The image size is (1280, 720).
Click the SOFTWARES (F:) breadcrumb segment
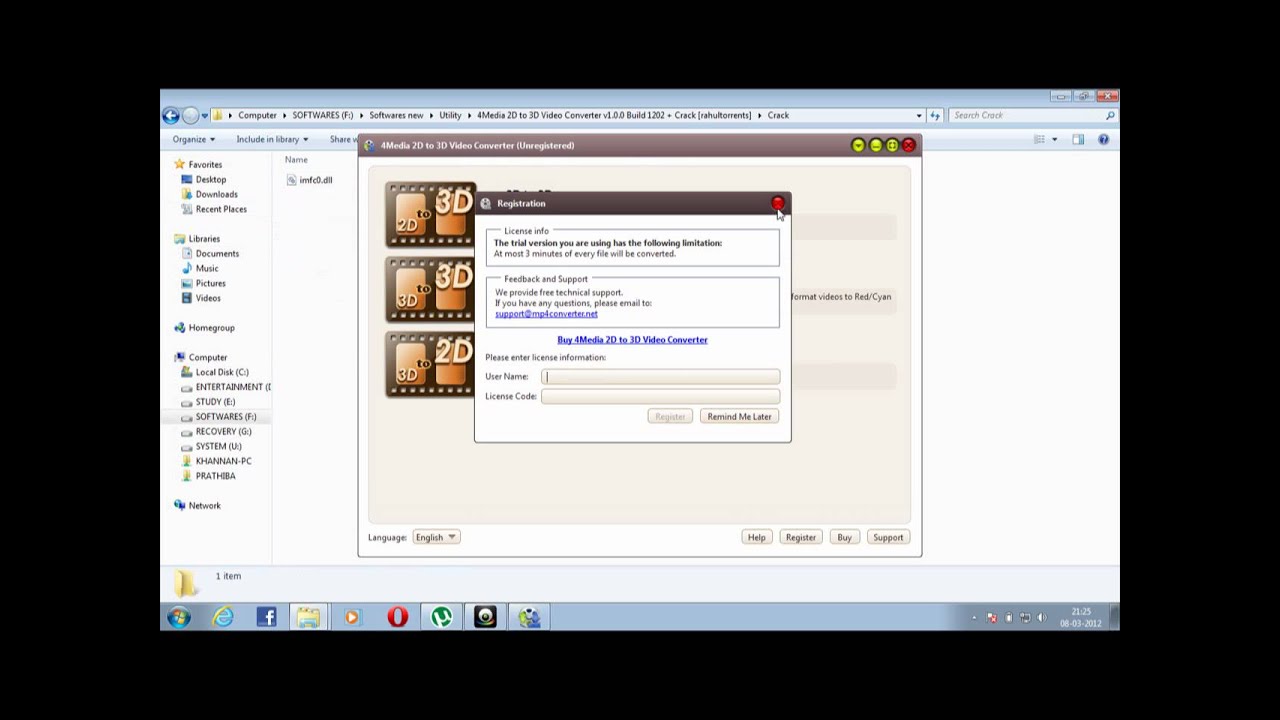tap(322, 116)
